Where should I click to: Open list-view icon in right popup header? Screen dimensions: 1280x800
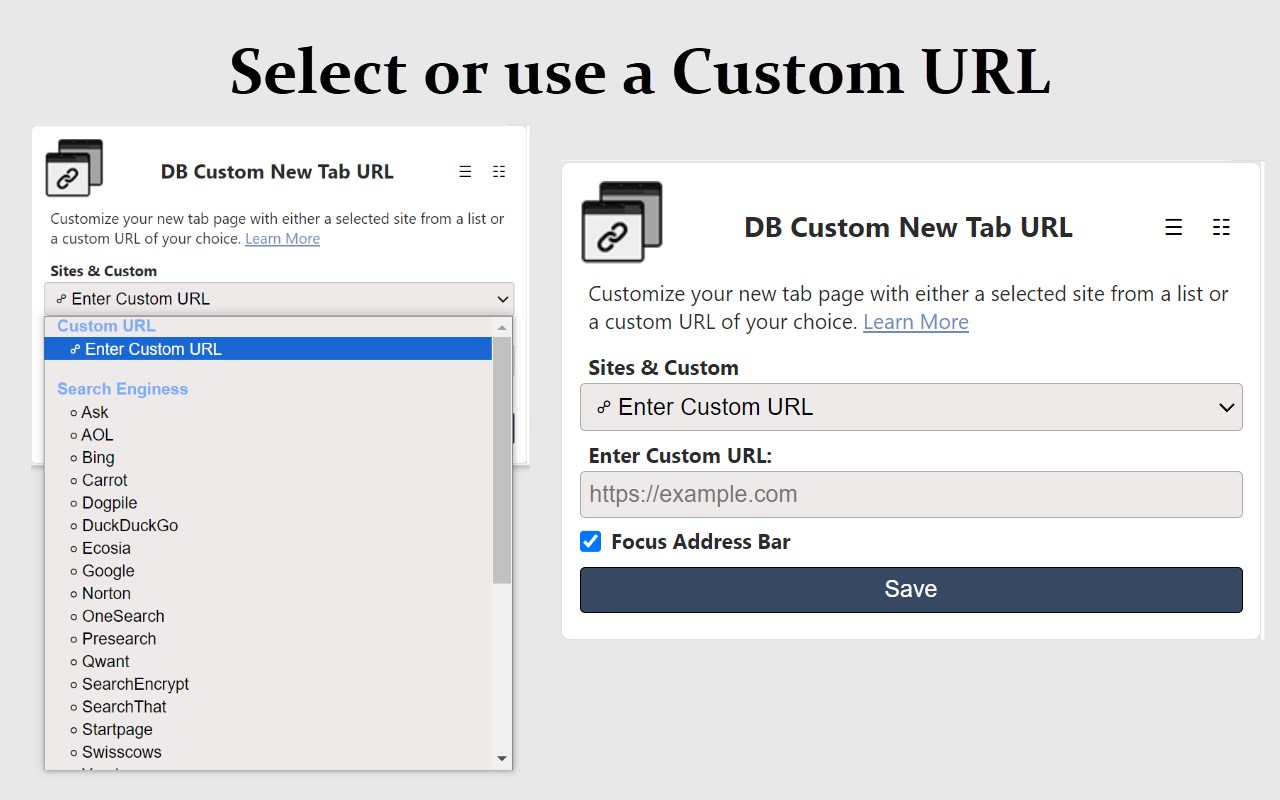[x=1221, y=228]
